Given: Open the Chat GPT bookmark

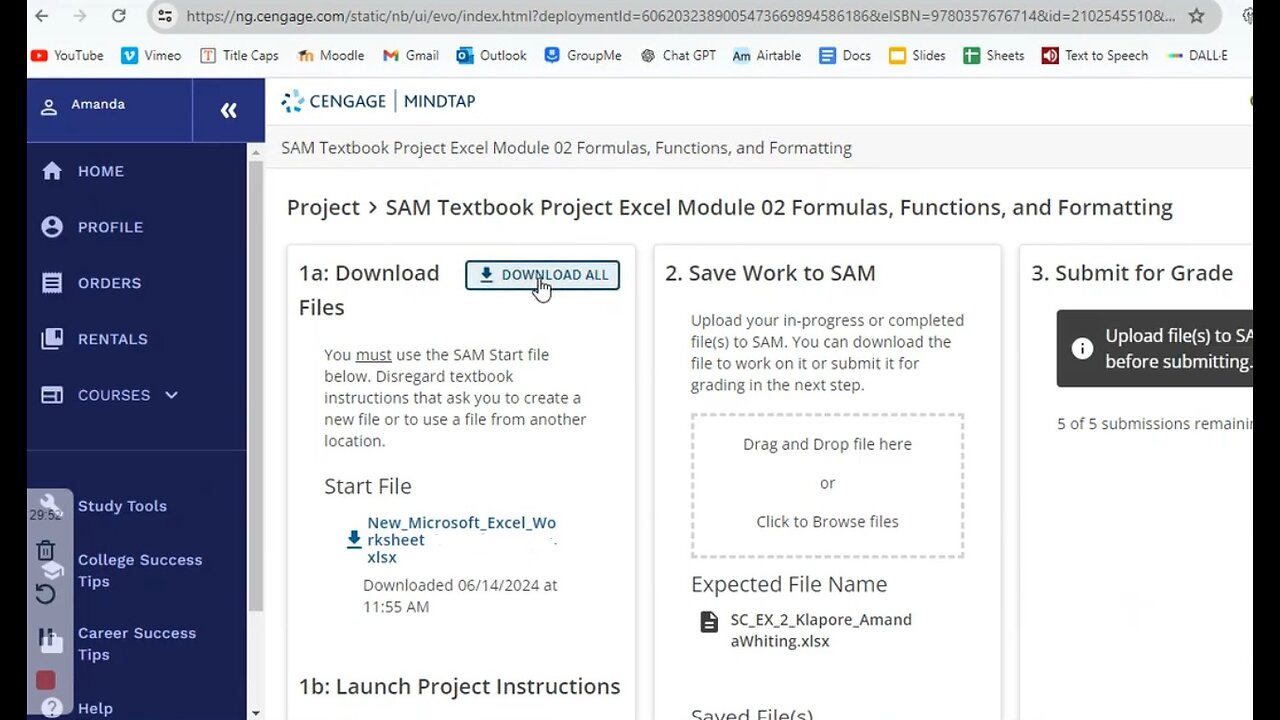Looking at the screenshot, I should click(x=678, y=55).
